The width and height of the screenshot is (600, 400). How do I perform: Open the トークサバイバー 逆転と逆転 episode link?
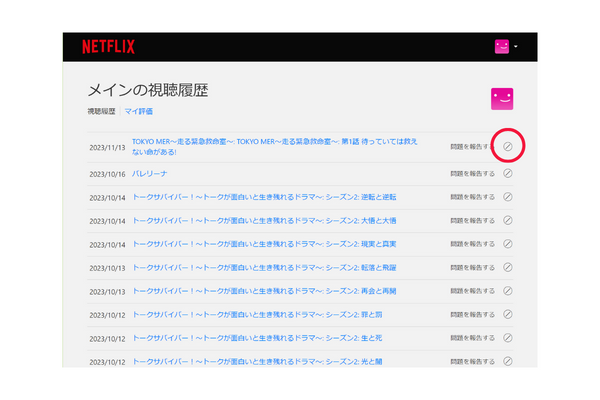[x=264, y=197]
